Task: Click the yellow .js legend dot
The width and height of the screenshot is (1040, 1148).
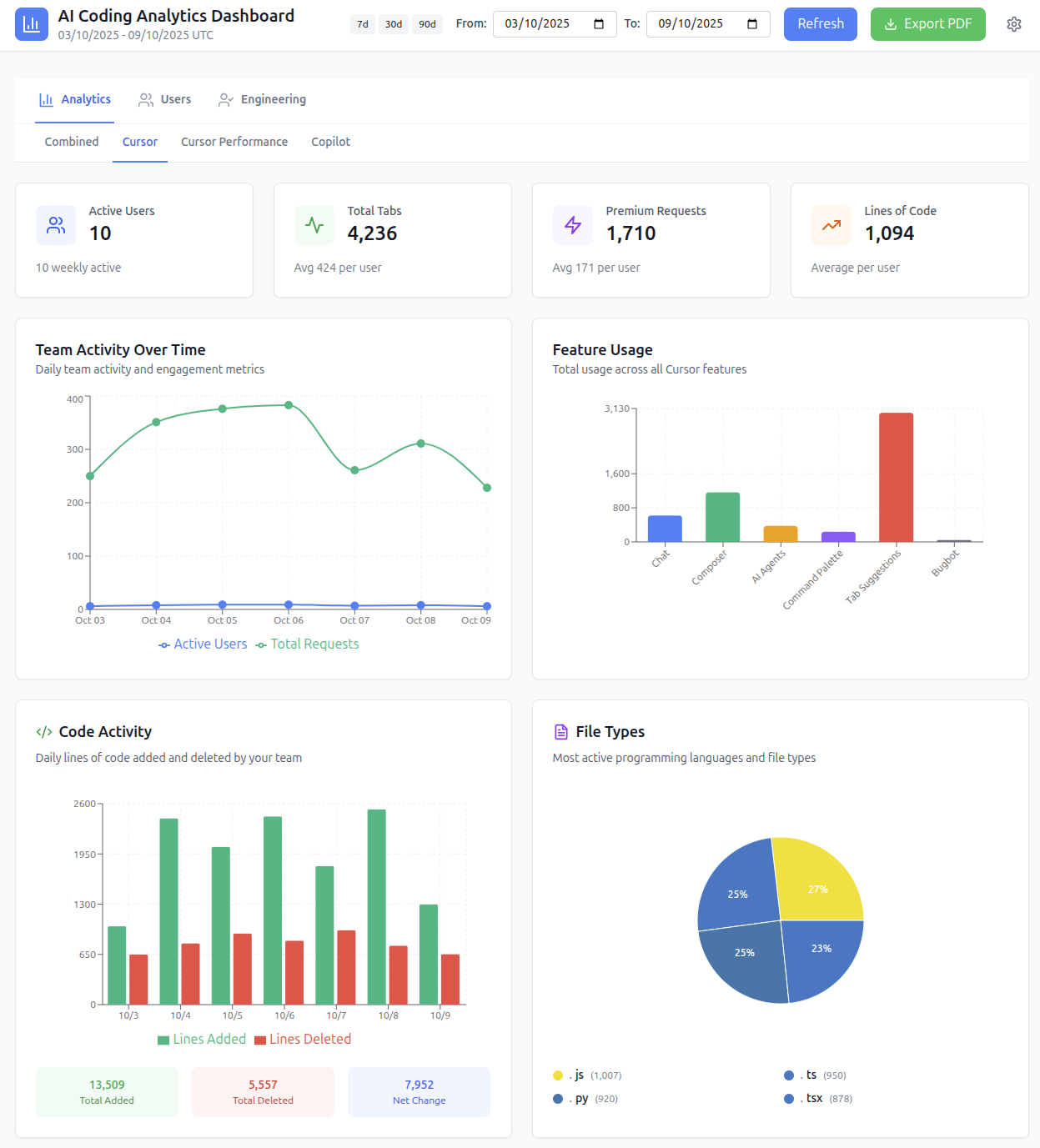Action: pos(558,1075)
